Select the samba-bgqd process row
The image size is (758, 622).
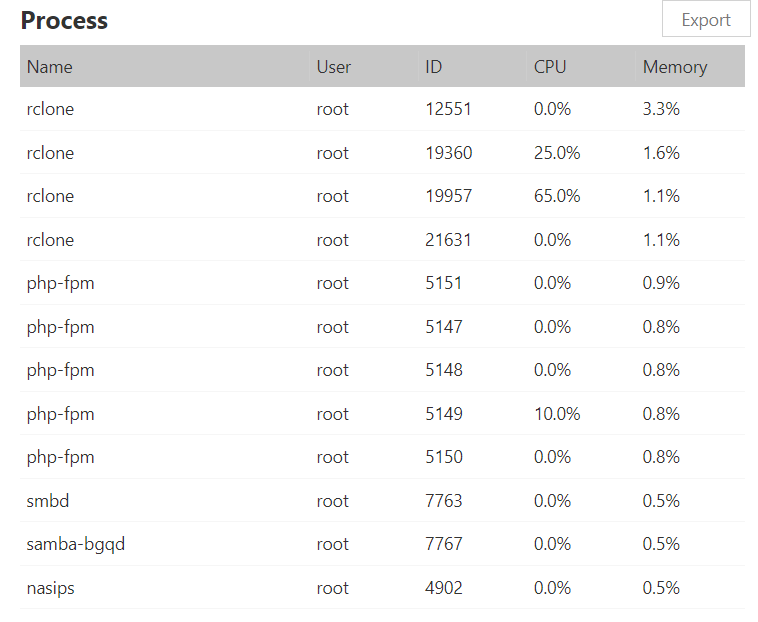point(76,544)
